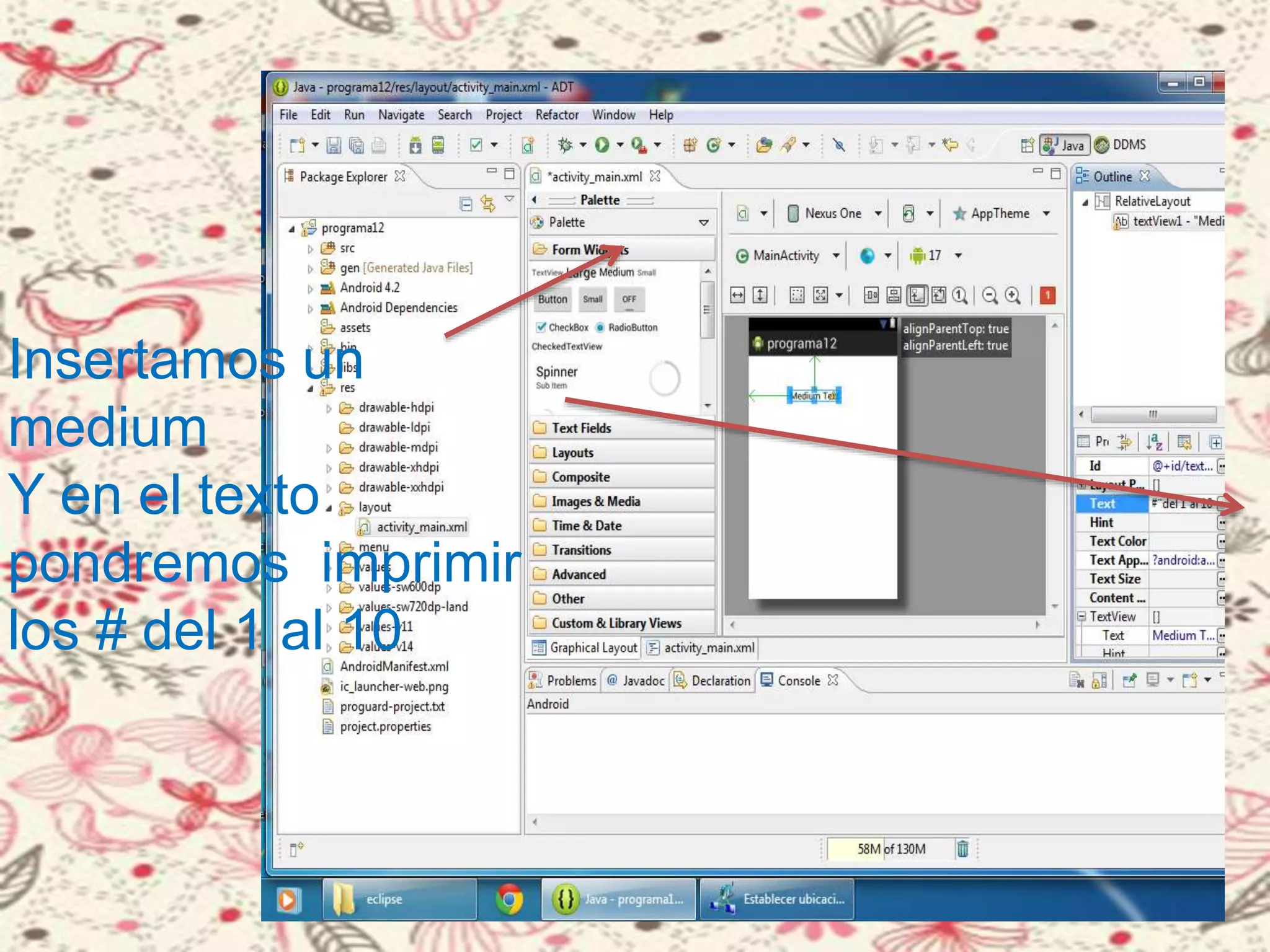The width and height of the screenshot is (1270, 952).
Task: Open Nexus One device dropdown
Action: click(x=834, y=214)
